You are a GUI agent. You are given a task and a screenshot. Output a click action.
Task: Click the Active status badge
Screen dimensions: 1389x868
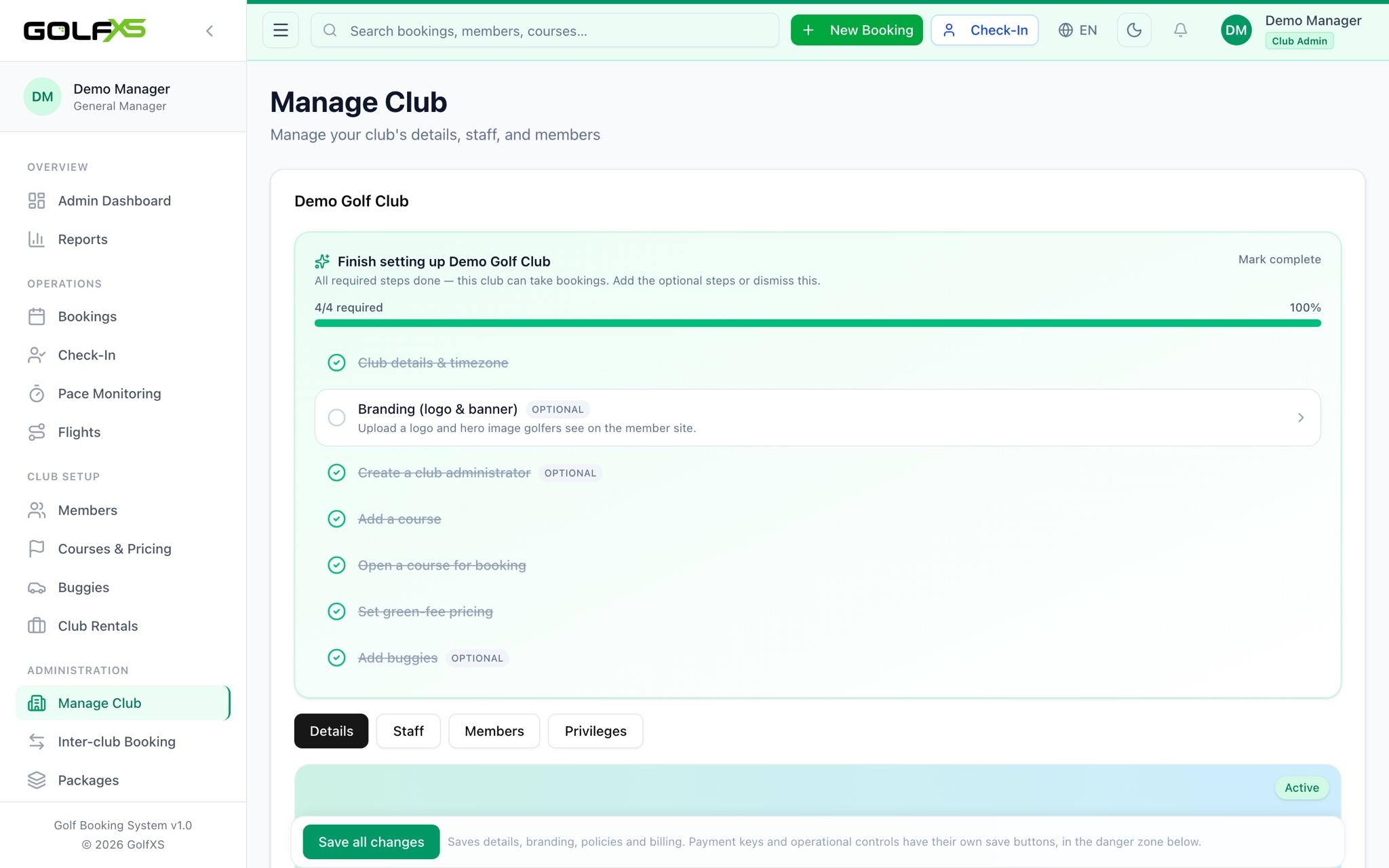[x=1302, y=788]
